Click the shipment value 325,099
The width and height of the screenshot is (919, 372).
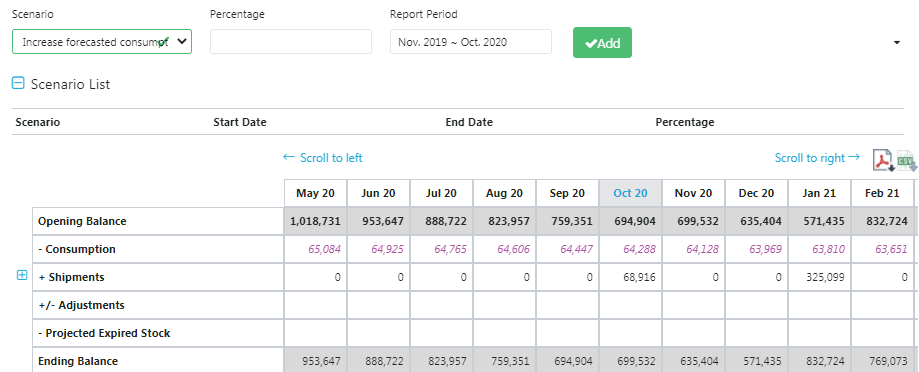tap(826, 277)
